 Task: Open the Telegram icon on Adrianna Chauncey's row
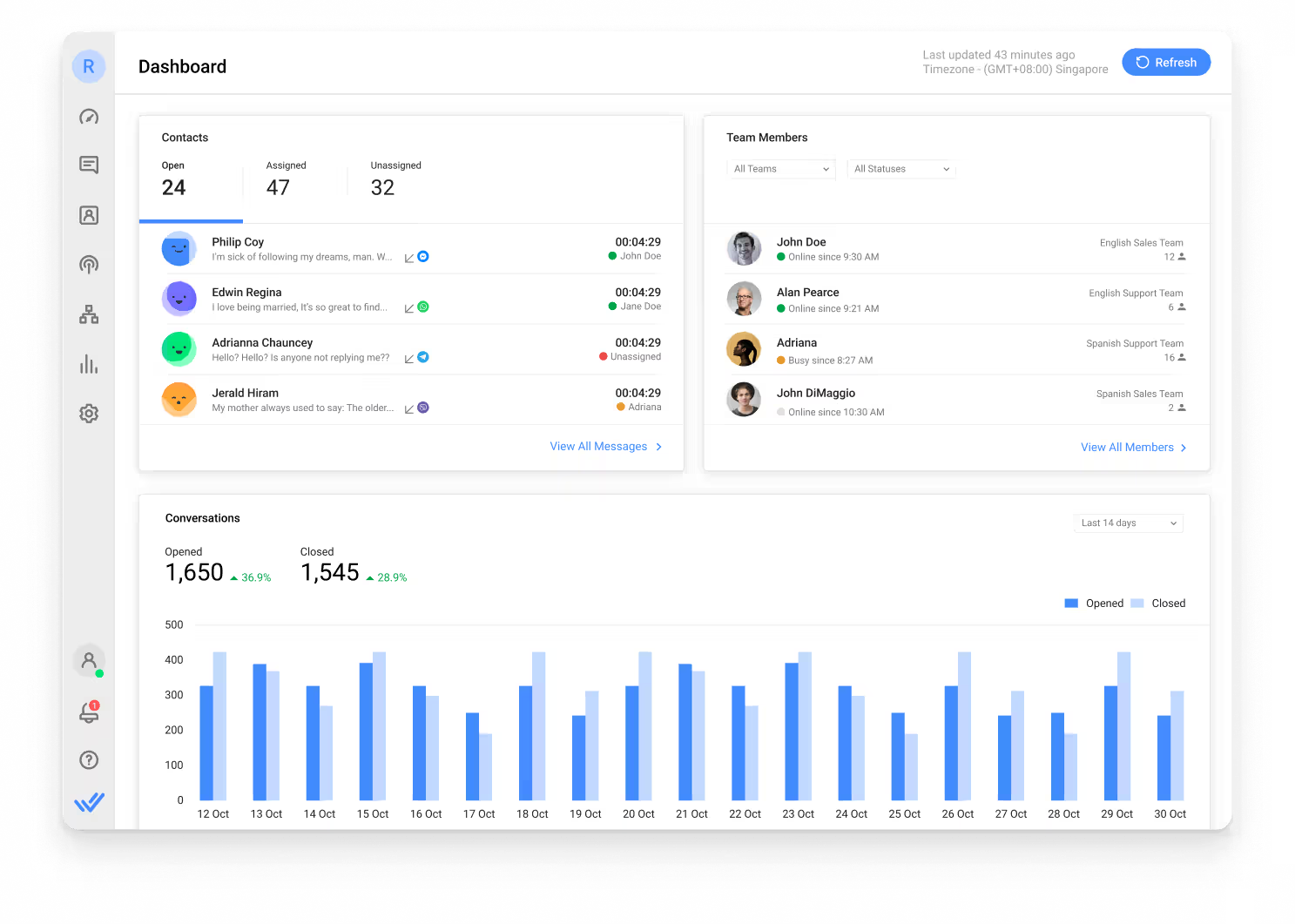tap(423, 356)
